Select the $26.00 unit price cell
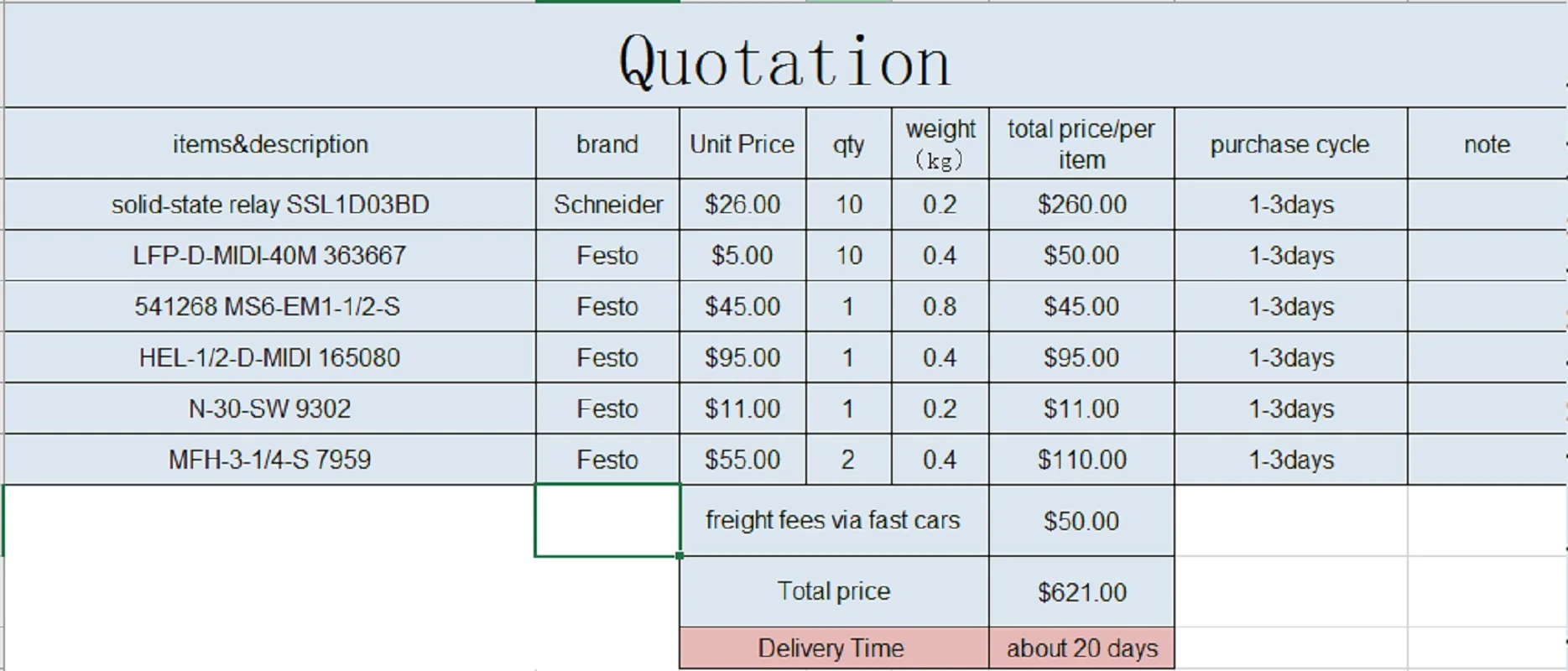 click(742, 205)
